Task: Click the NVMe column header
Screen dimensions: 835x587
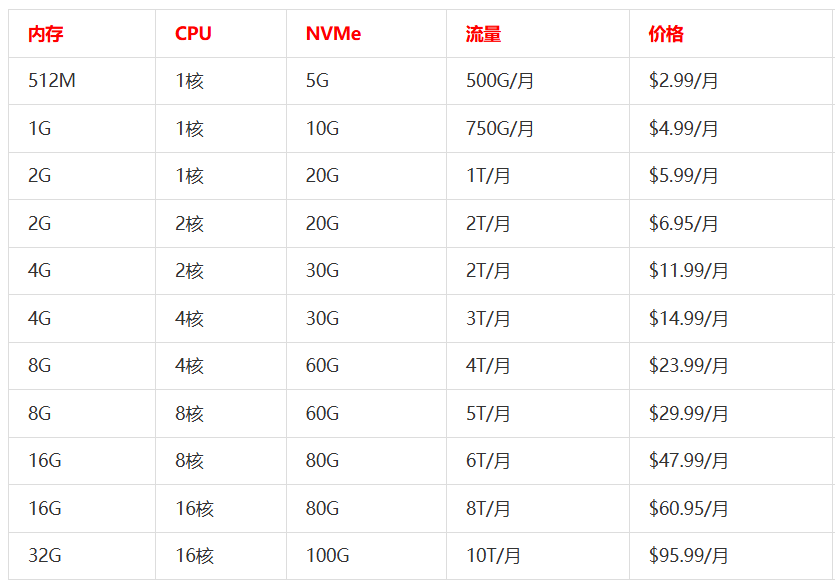Action: point(333,34)
